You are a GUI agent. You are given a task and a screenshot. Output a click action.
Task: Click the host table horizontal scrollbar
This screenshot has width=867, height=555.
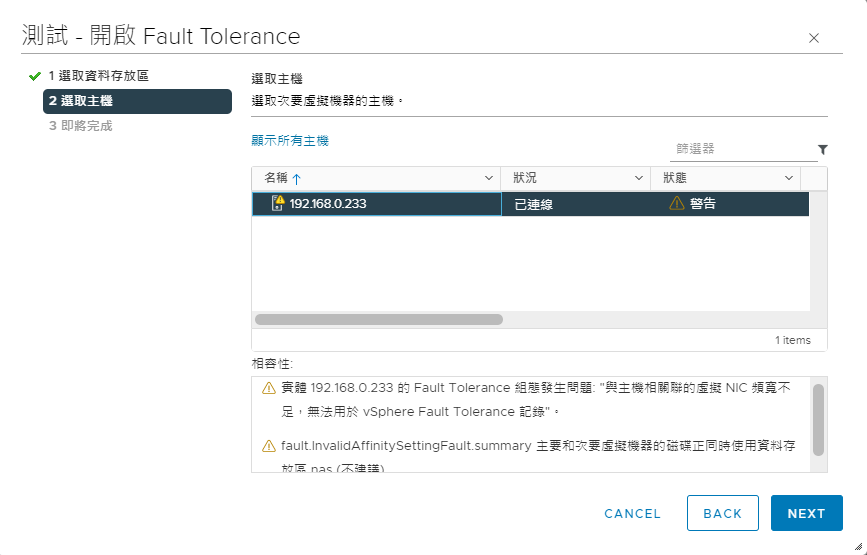378,320
